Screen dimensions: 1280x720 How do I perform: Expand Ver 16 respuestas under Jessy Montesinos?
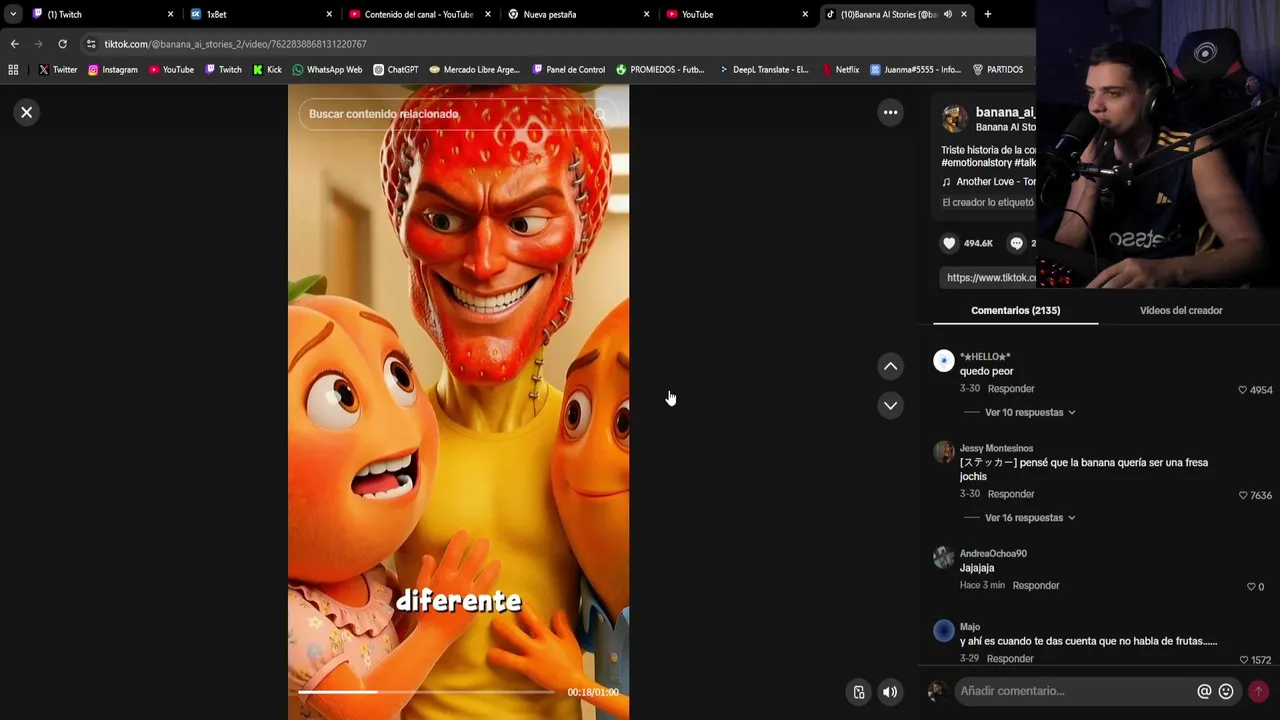pos(1030,518)
